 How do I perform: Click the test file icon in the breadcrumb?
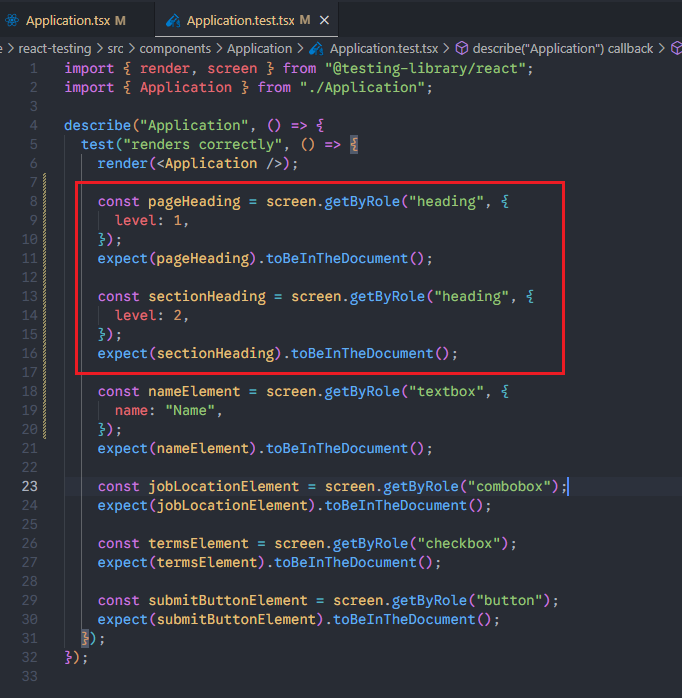317,48
